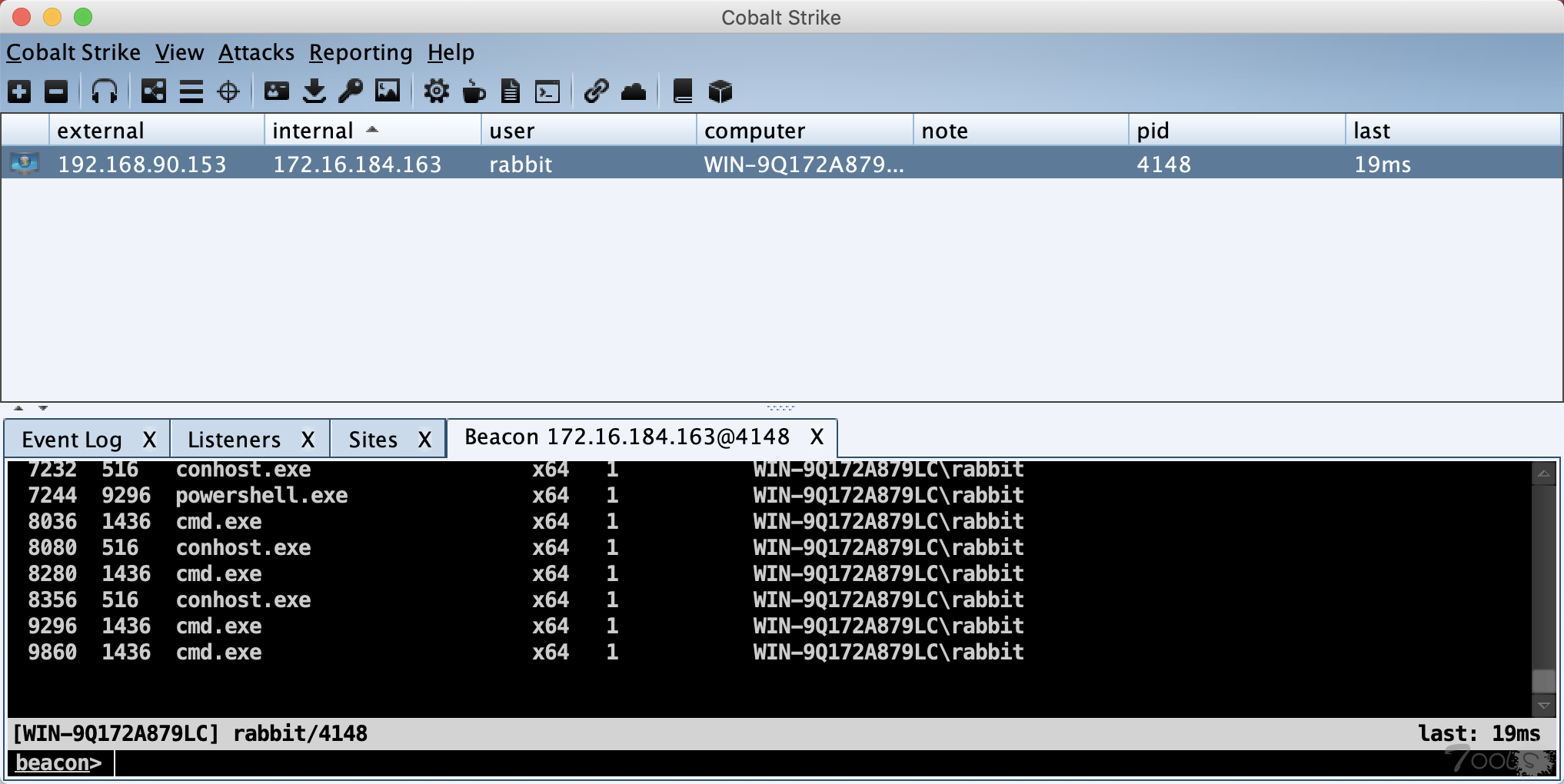Open the keystrokes key icon
This screenshot has height=784, width=1564.
tap(351, 91)
